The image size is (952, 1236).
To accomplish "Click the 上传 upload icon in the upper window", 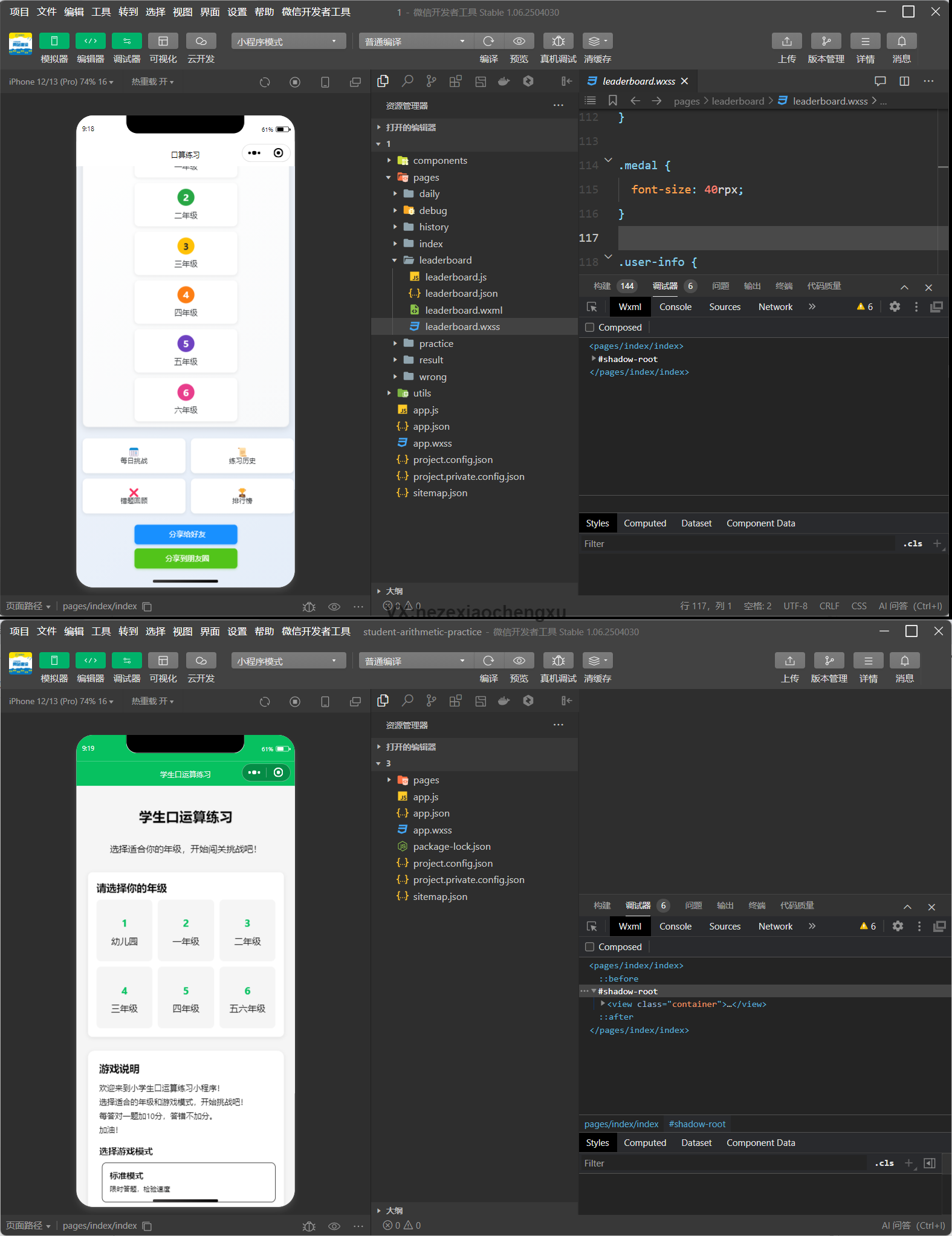I will pyautogui.click(x=786, y=41).
